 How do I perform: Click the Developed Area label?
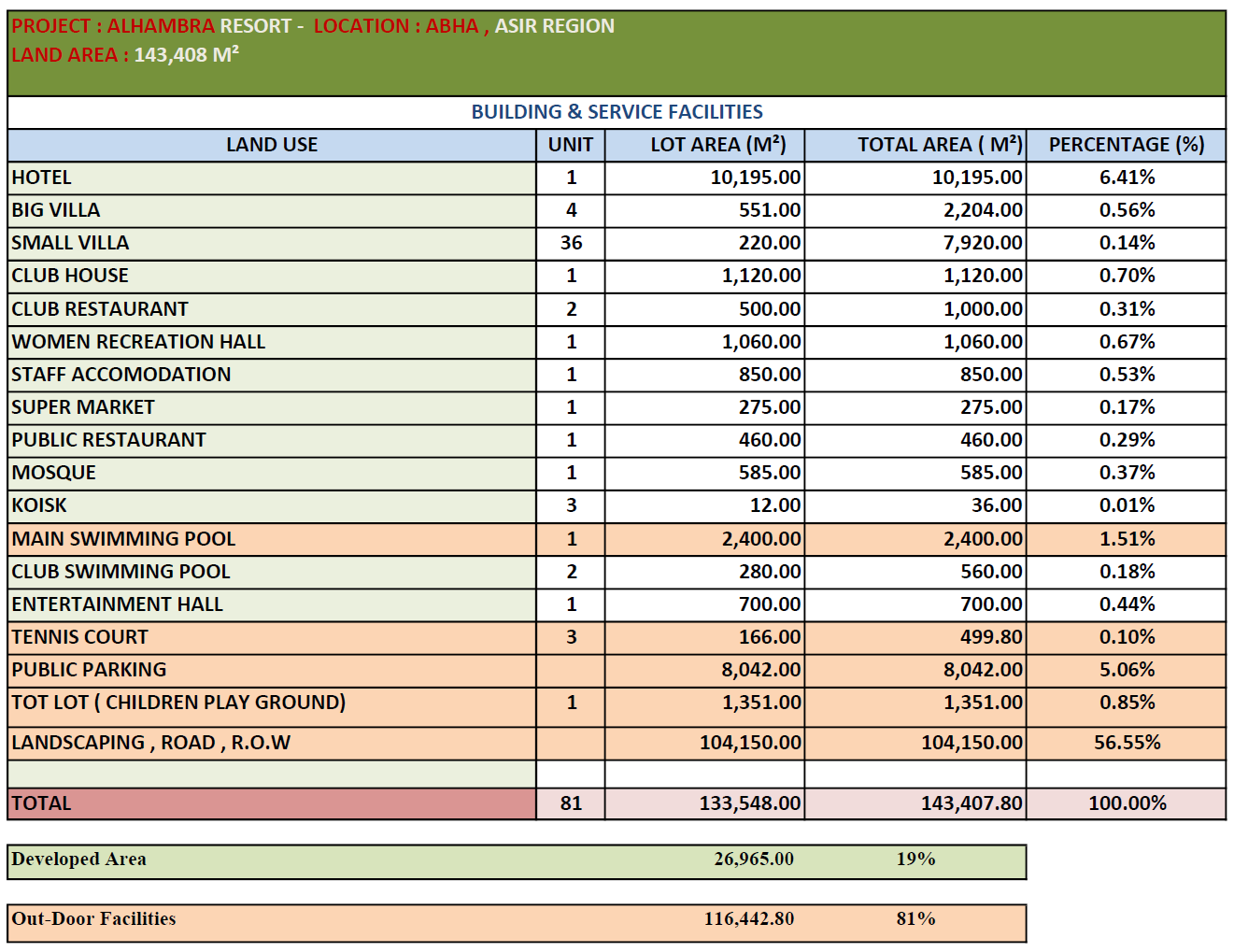click(78, 860)
